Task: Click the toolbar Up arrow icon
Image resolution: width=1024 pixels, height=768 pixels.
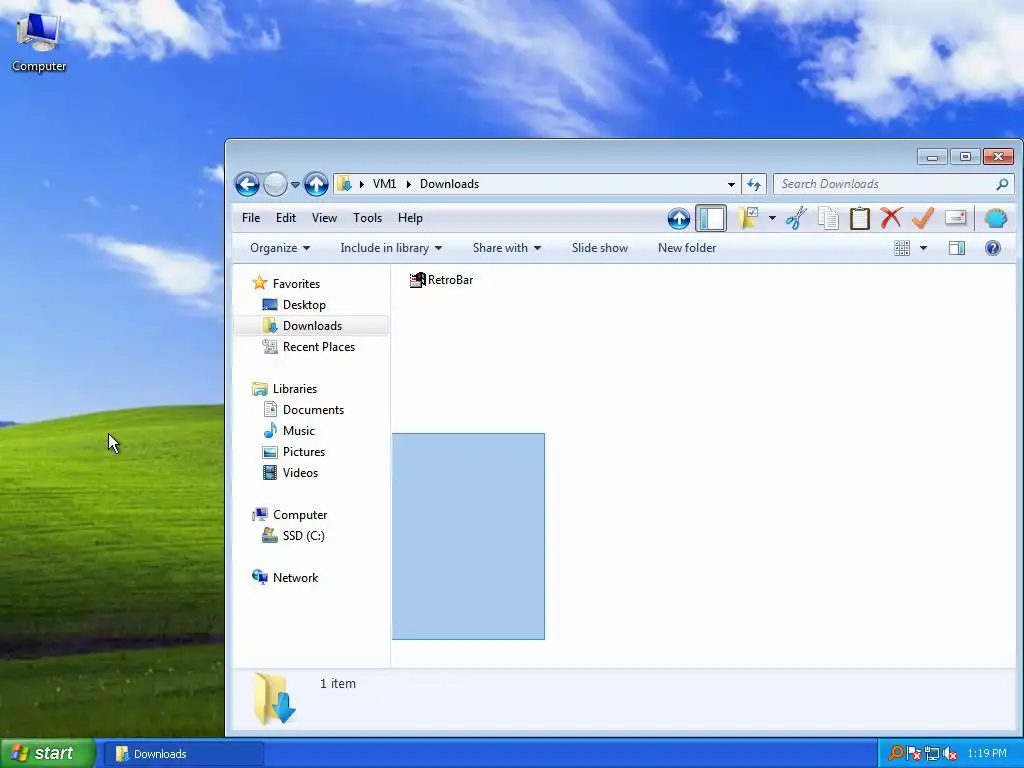Action: [679, 218]
